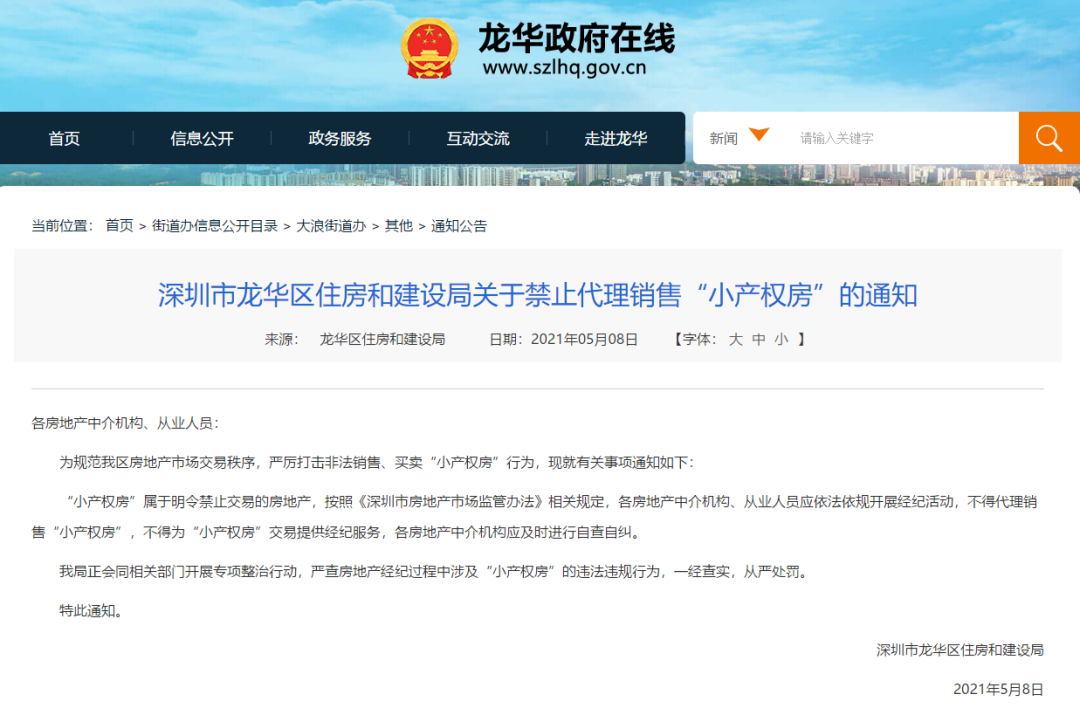This screenshot has height=722, width=1080.
Task: Set font size to 中
Action: click(x=758, y=339)
